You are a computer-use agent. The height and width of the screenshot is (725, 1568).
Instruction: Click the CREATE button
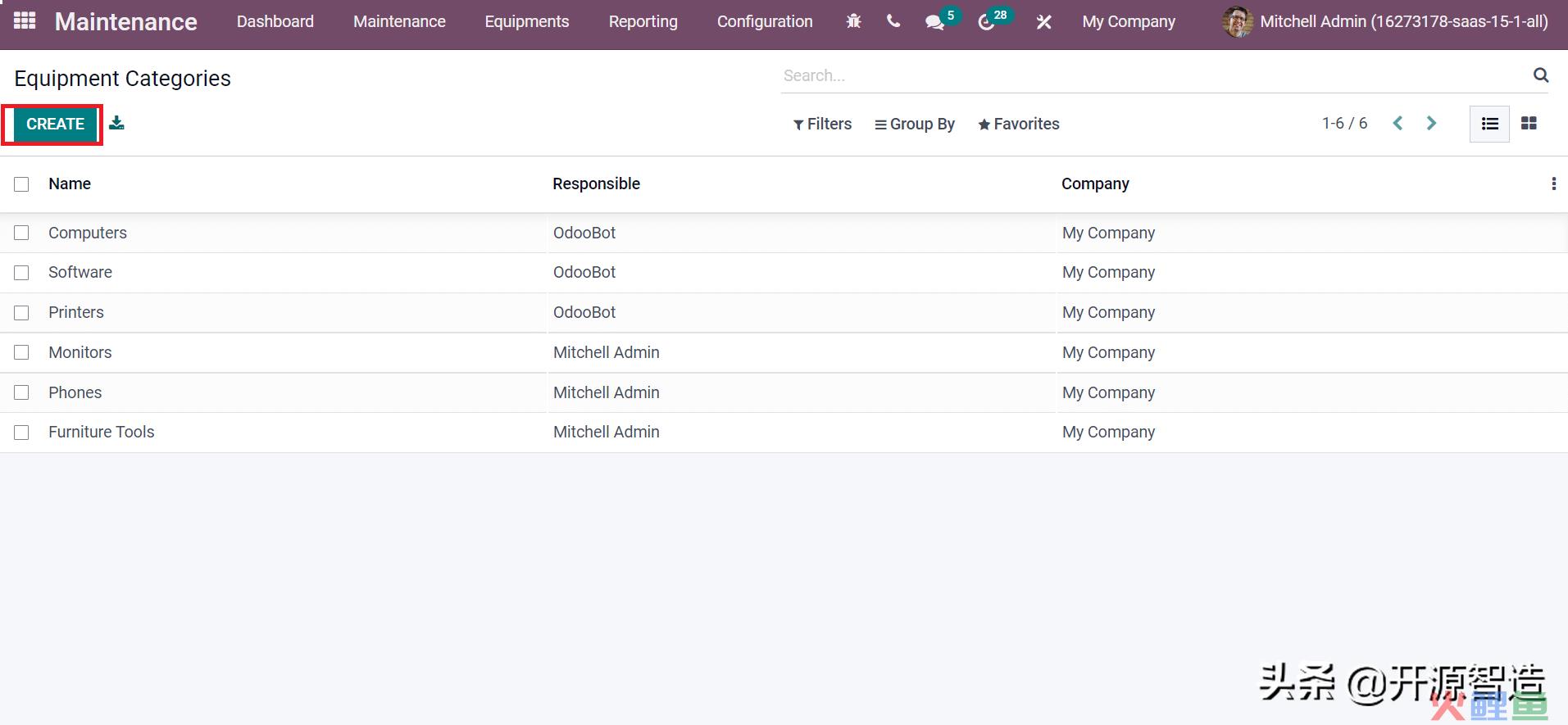[55, 124]
